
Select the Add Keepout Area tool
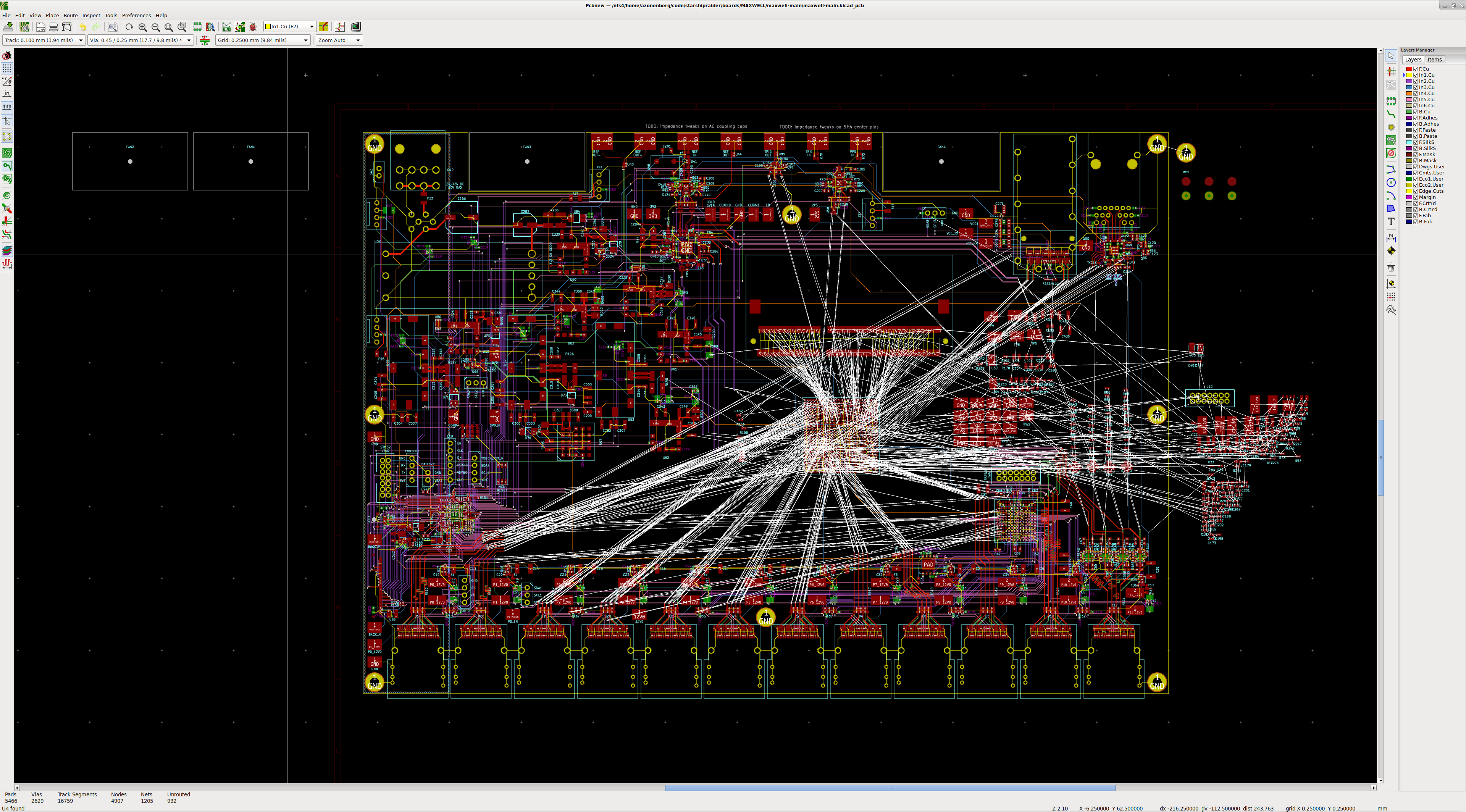tap(1391, 153)
